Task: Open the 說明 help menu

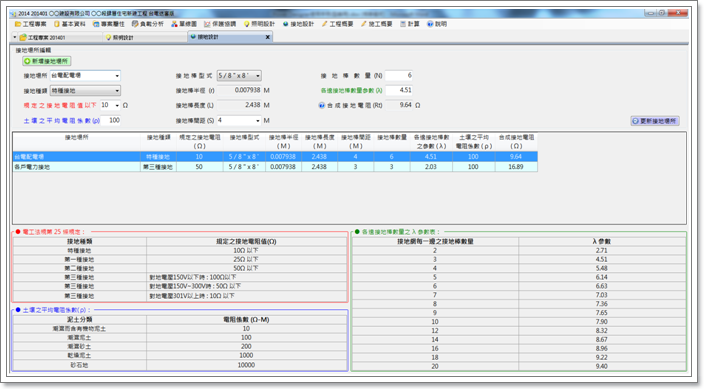Action: pos(437,24)
